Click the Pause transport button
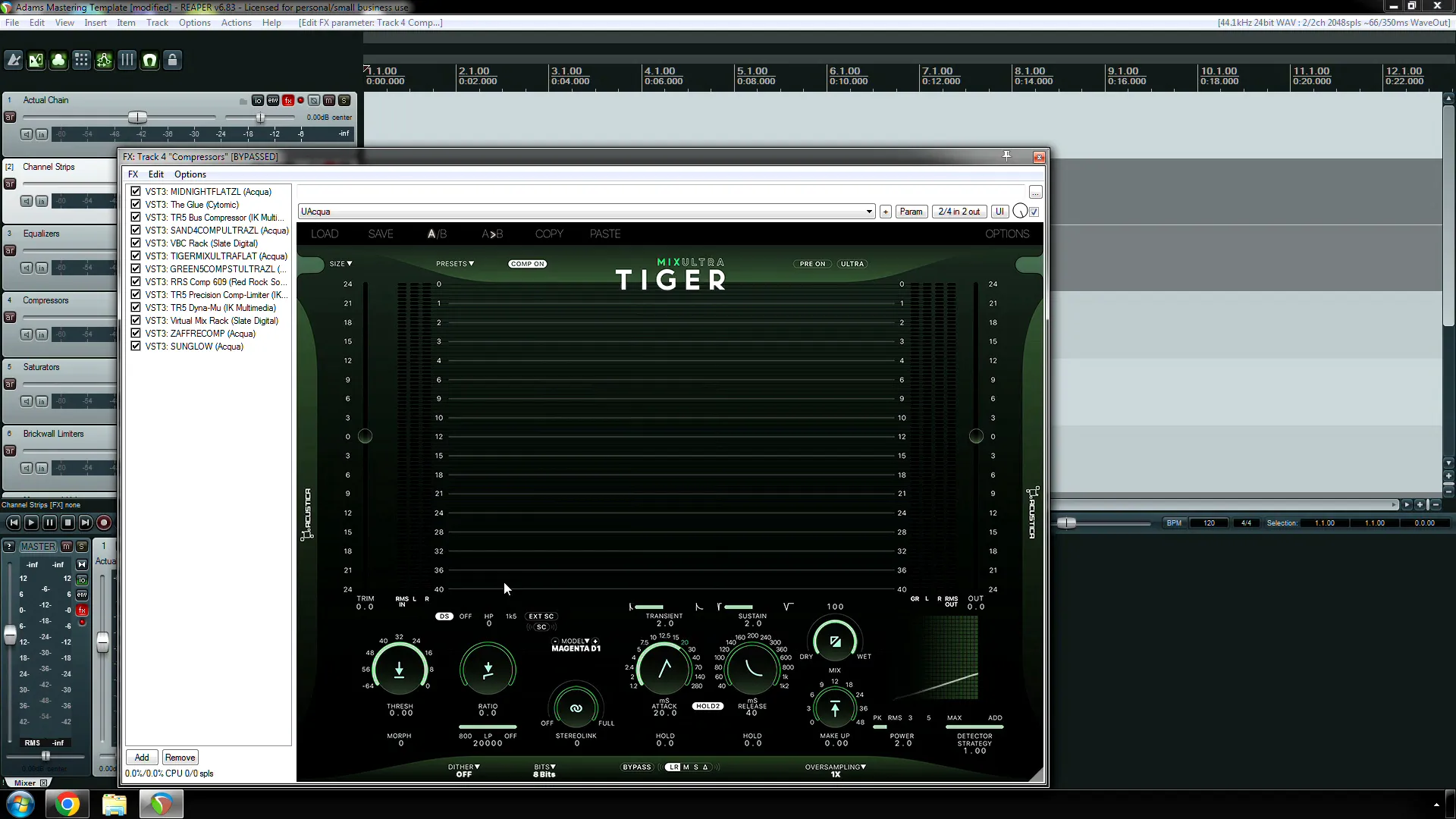Image resolution: width=1456 pixels, height=819 pixels. pos(49,522)
